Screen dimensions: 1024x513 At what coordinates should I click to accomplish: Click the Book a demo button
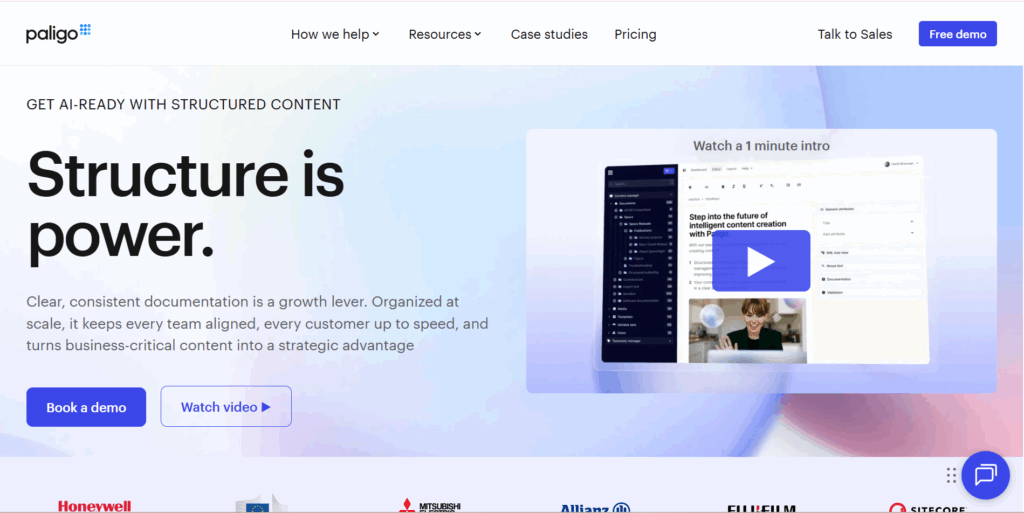[x=86, y=407]
